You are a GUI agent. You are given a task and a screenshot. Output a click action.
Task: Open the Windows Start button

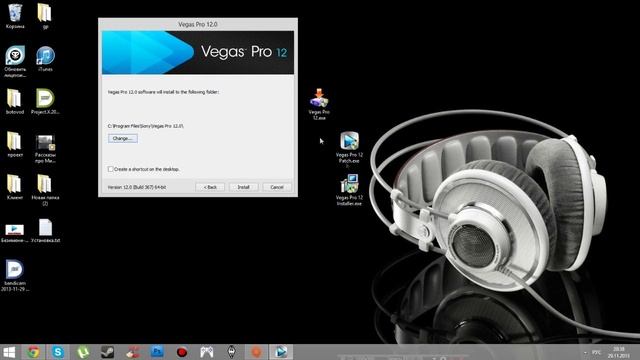point(9,352)
